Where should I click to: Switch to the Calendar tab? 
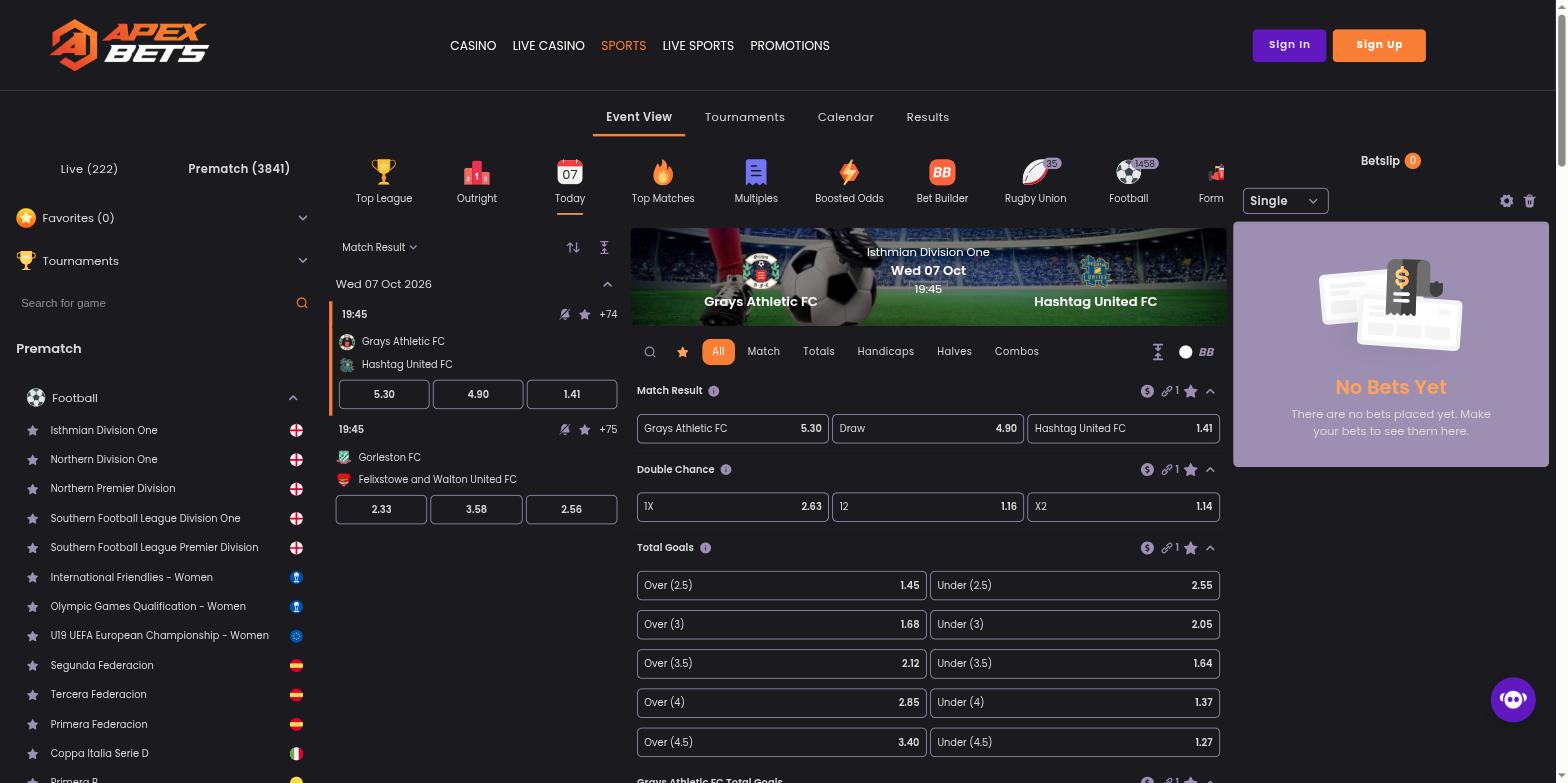846,117
